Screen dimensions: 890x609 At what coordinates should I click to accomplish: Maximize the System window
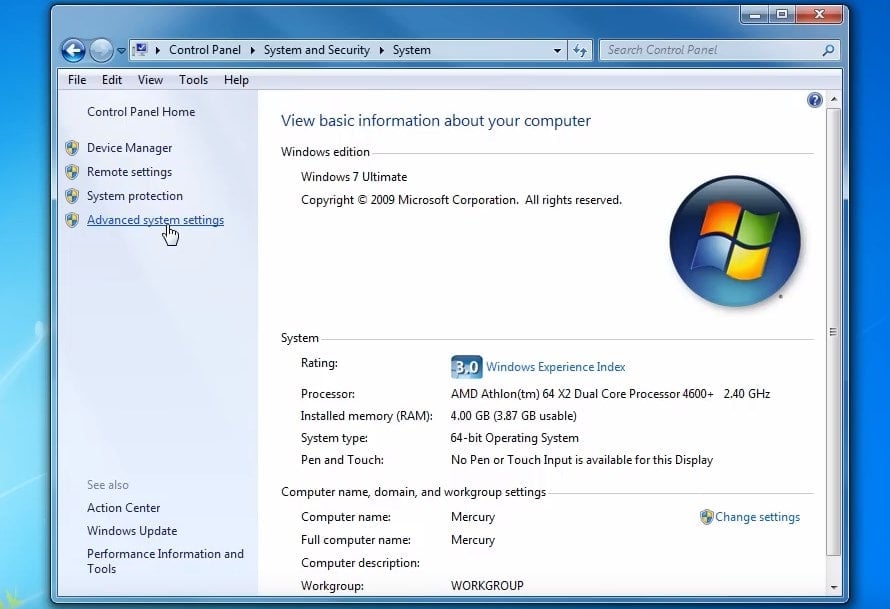point(782,15)
